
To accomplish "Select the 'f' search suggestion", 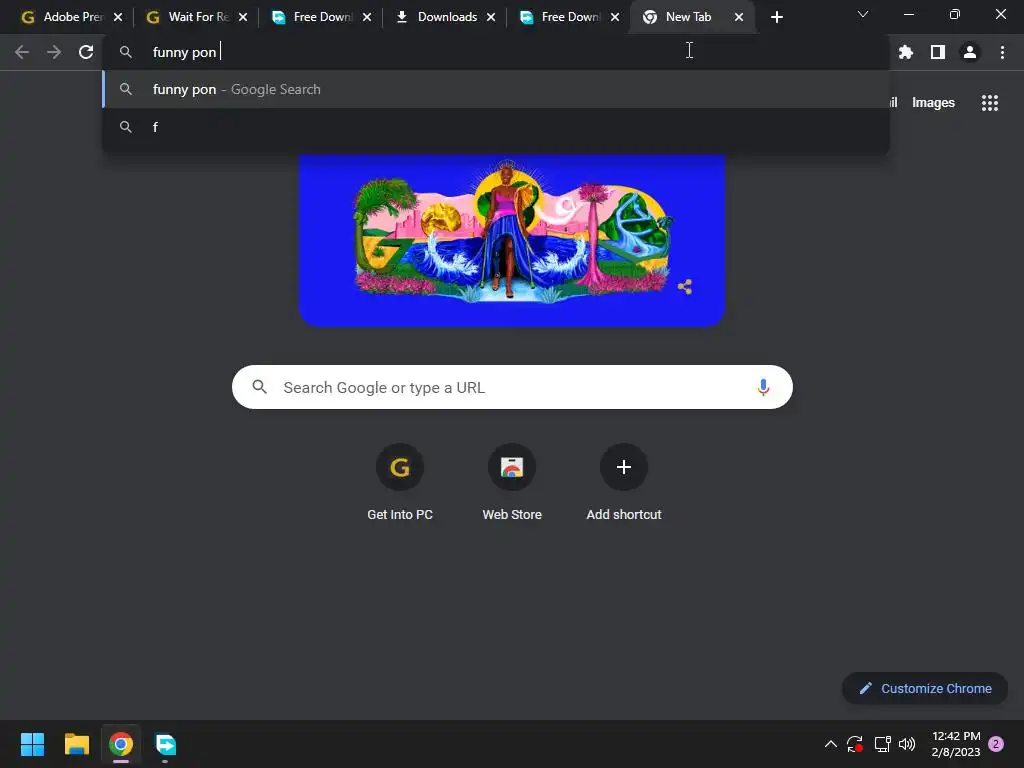I will pyautogui.click(x=496, y=127).
